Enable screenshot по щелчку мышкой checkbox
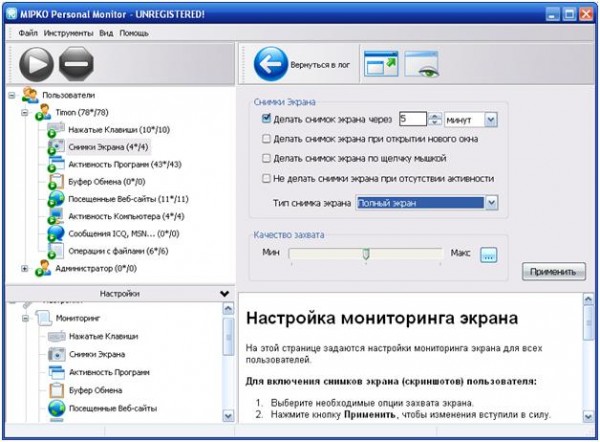 coord(266,158)
